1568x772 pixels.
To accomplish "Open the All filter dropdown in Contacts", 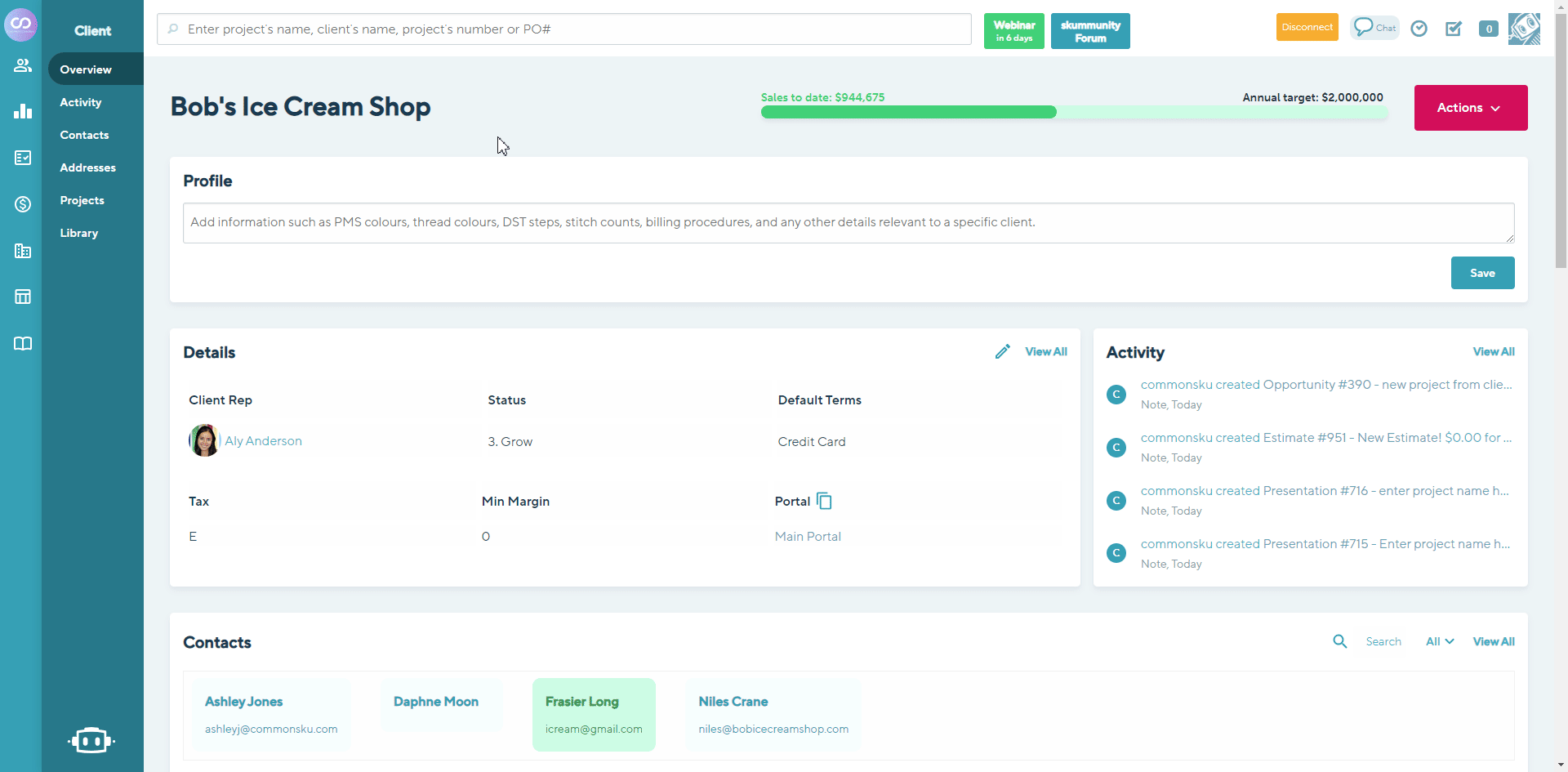I will click(1439, 641).
